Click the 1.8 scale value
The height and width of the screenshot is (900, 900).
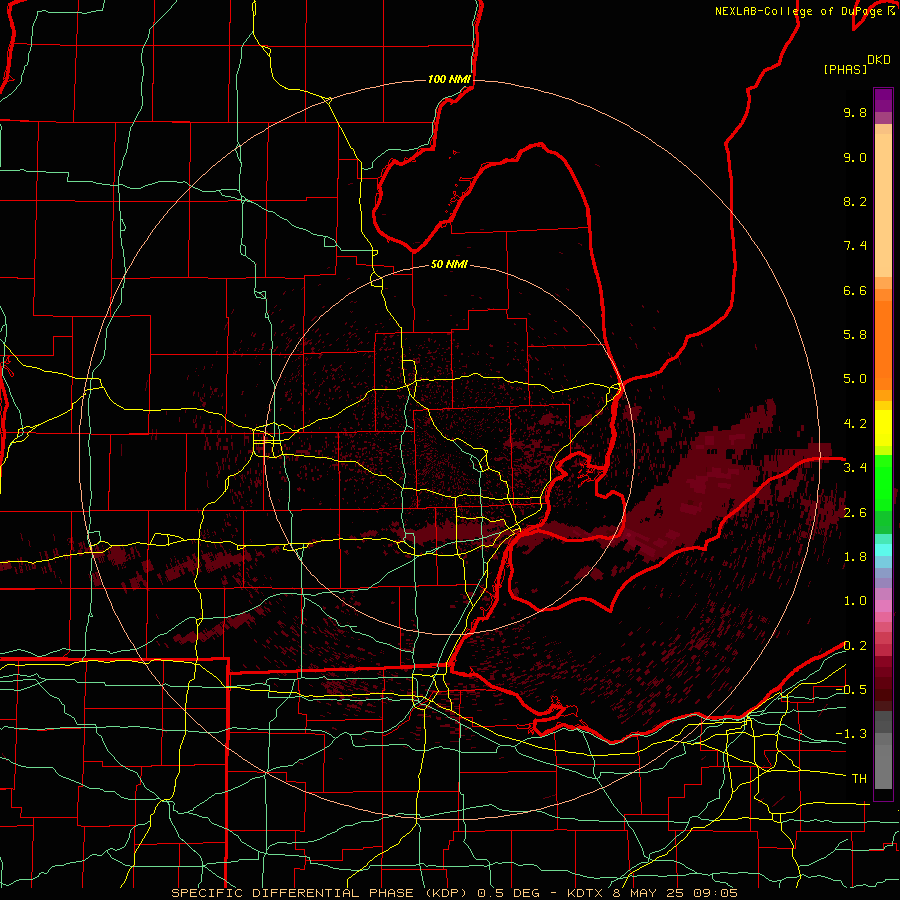[855, 557]
